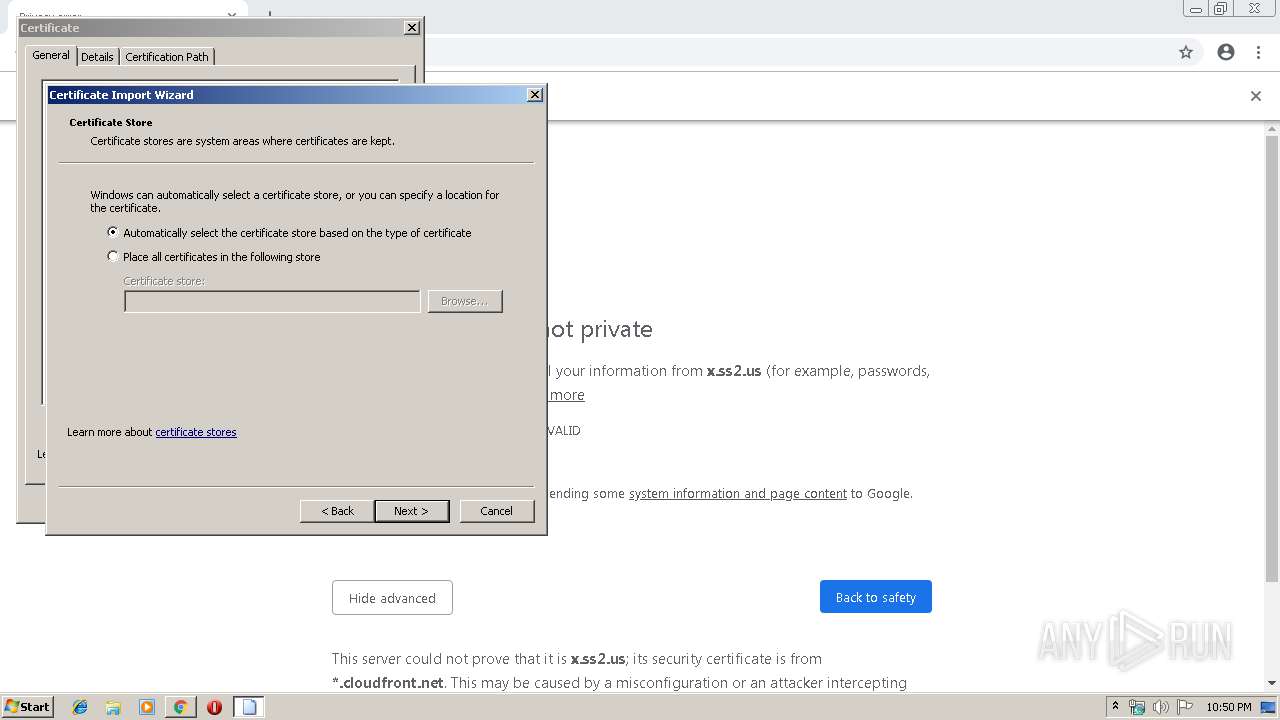The width and height of the screenshot is (1280, 720).
Task: Click the bold 'x.ss2.us' text in the warning
Action: [734, 371]
